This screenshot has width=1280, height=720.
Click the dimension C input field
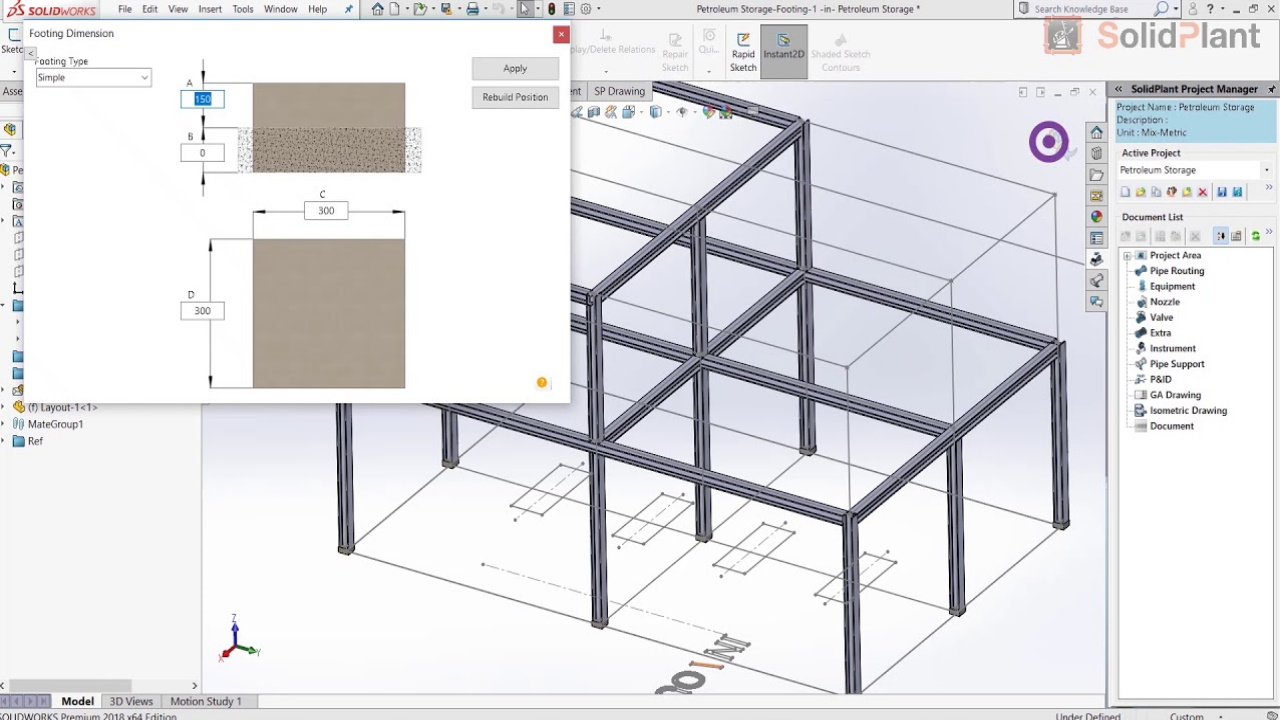click(x=326, y=211)
